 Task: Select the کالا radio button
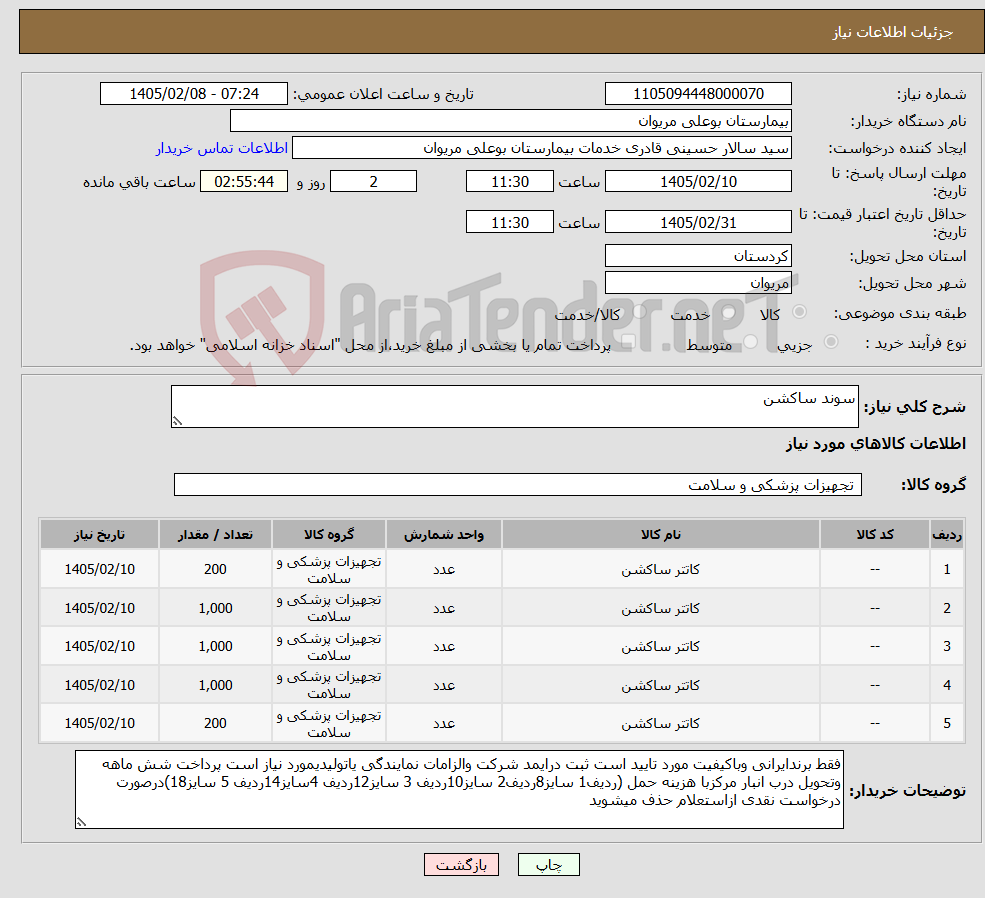(800, 311)
